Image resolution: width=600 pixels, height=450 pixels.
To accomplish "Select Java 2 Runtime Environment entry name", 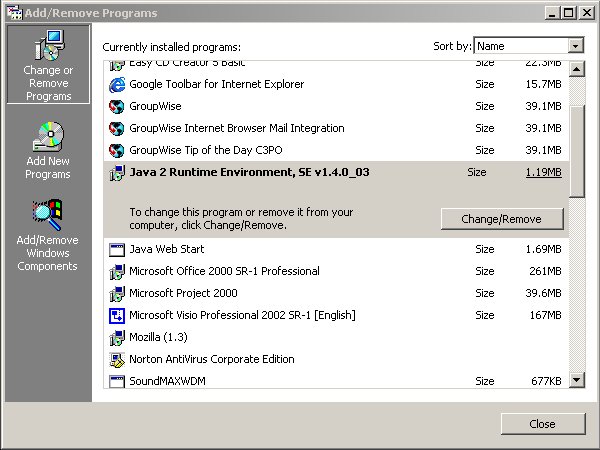I will pos(249,172).
